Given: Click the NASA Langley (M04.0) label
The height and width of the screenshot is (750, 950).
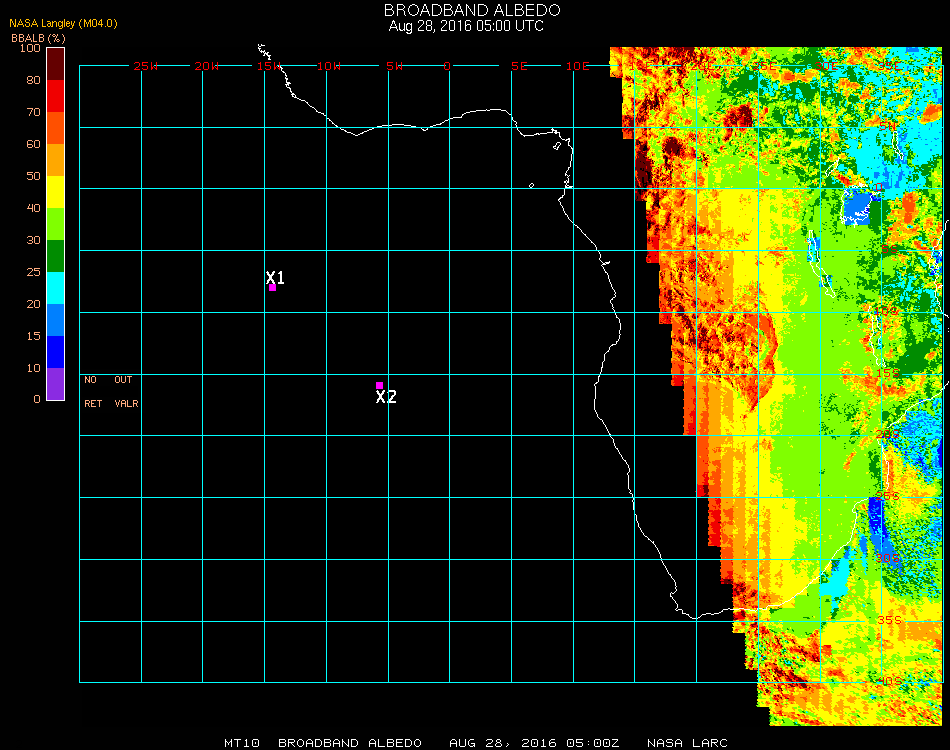Looking at the screenshot, I should [x=64, y=23].
